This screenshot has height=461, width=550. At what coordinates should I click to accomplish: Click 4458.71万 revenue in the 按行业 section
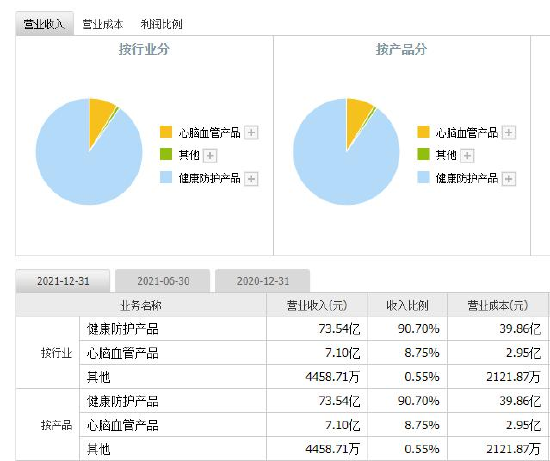coord(333,377)
